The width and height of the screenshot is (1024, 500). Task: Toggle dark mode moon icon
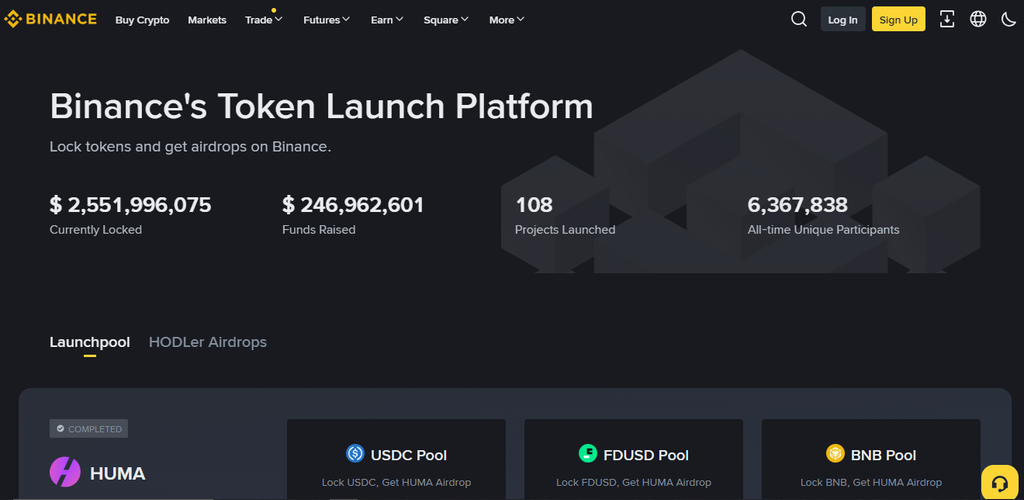point(1008,19)
